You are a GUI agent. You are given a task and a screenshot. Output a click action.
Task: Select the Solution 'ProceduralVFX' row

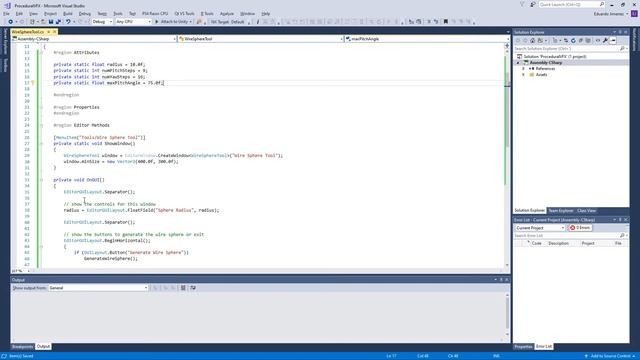[571, 57]
